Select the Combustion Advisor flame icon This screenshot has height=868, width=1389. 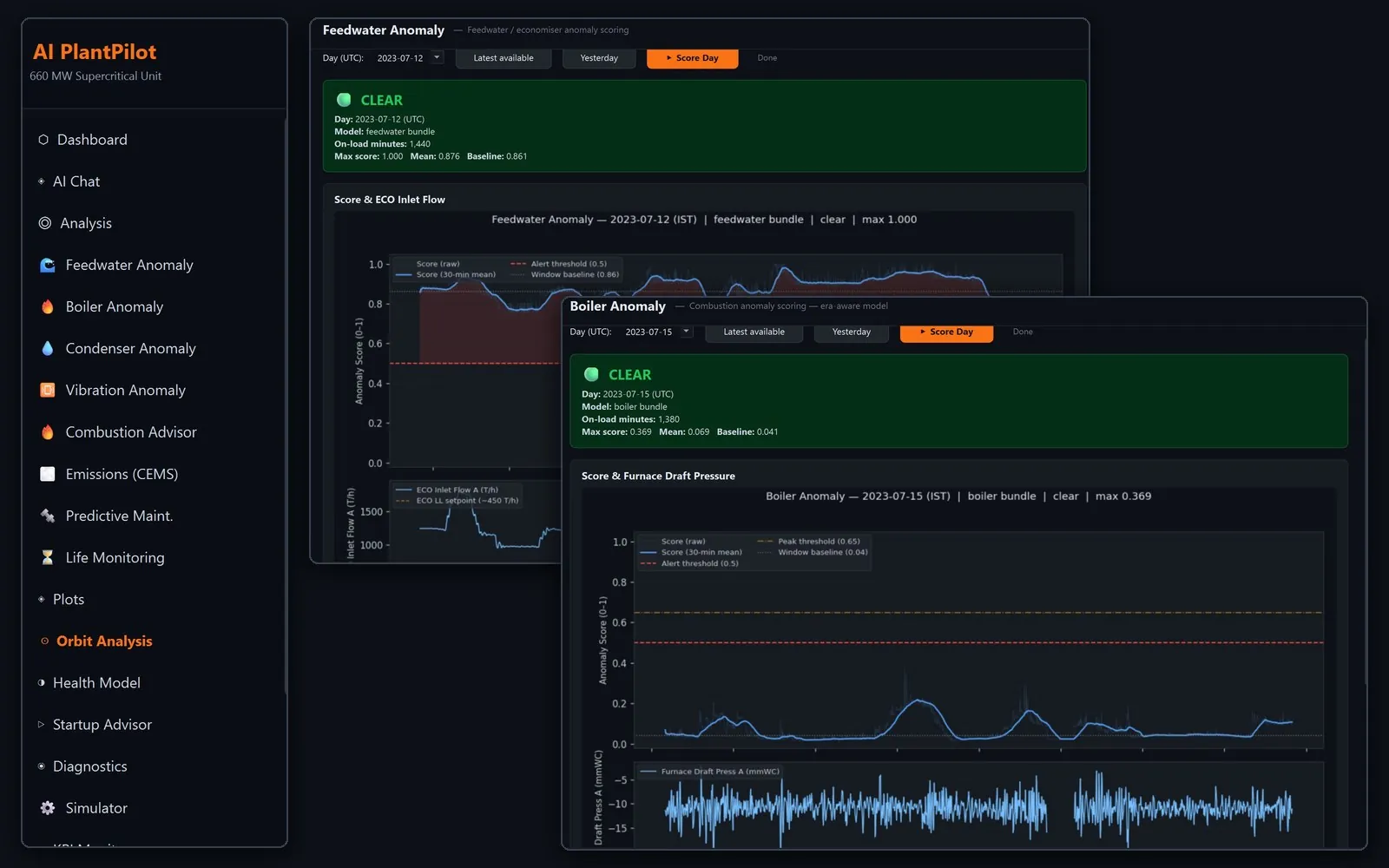coord(48,431)
